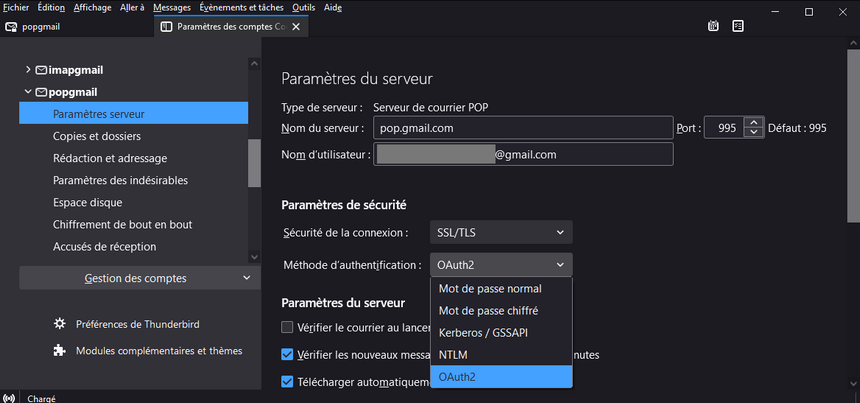Click the online status icon in status bar

tap(9, 397)
